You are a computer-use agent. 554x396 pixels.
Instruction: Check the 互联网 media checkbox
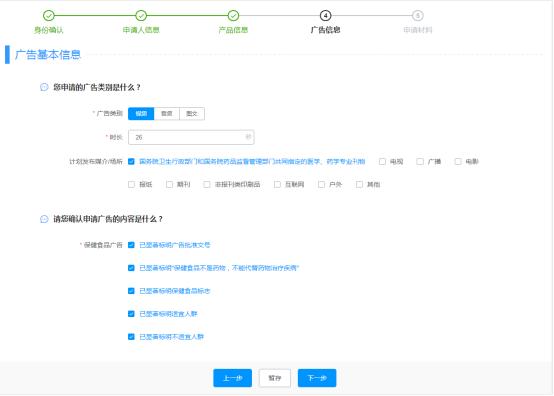pos(277,184)
